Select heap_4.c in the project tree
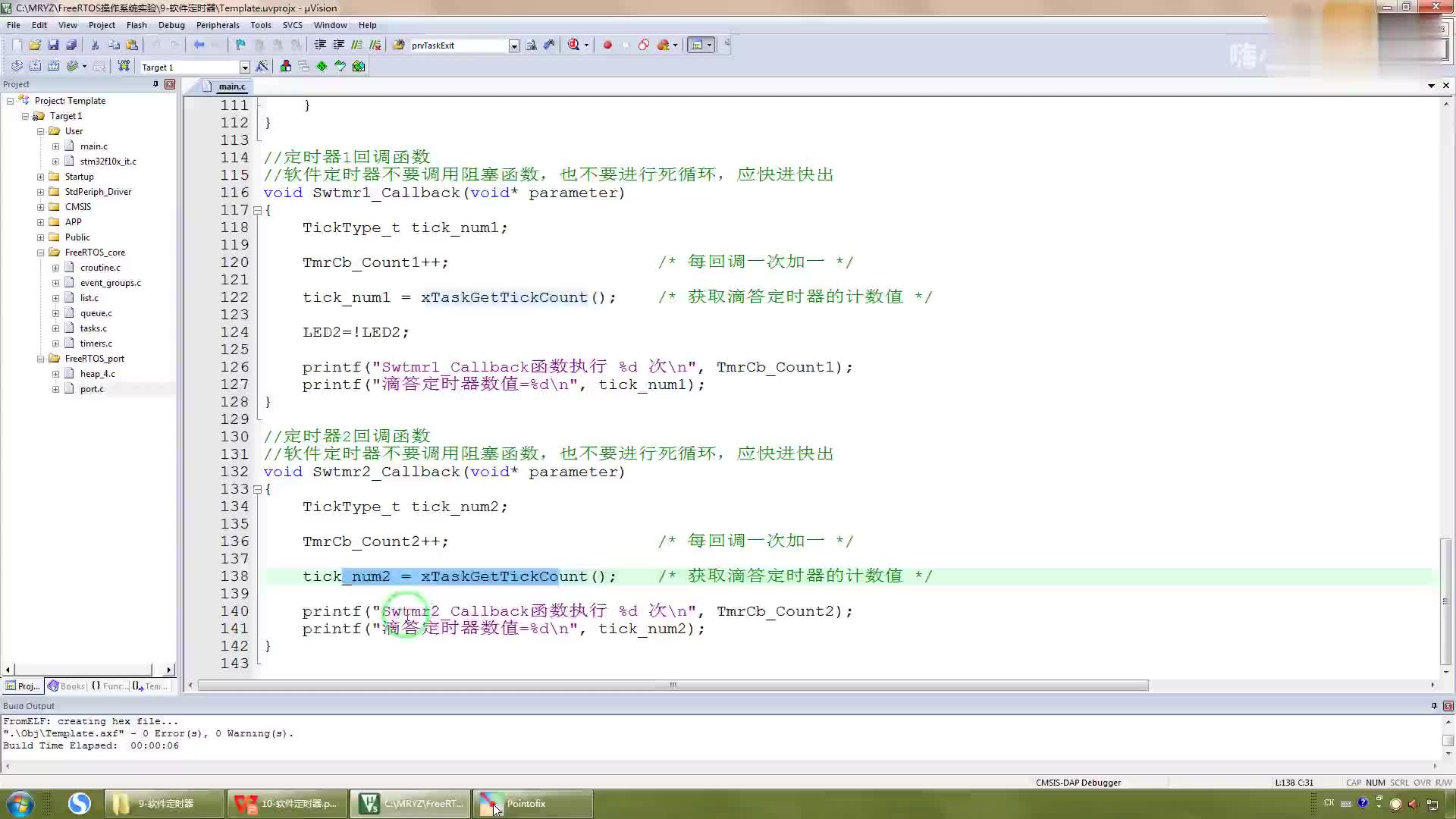This screenshot has width=1456, height=819. (x=98, y=374)
